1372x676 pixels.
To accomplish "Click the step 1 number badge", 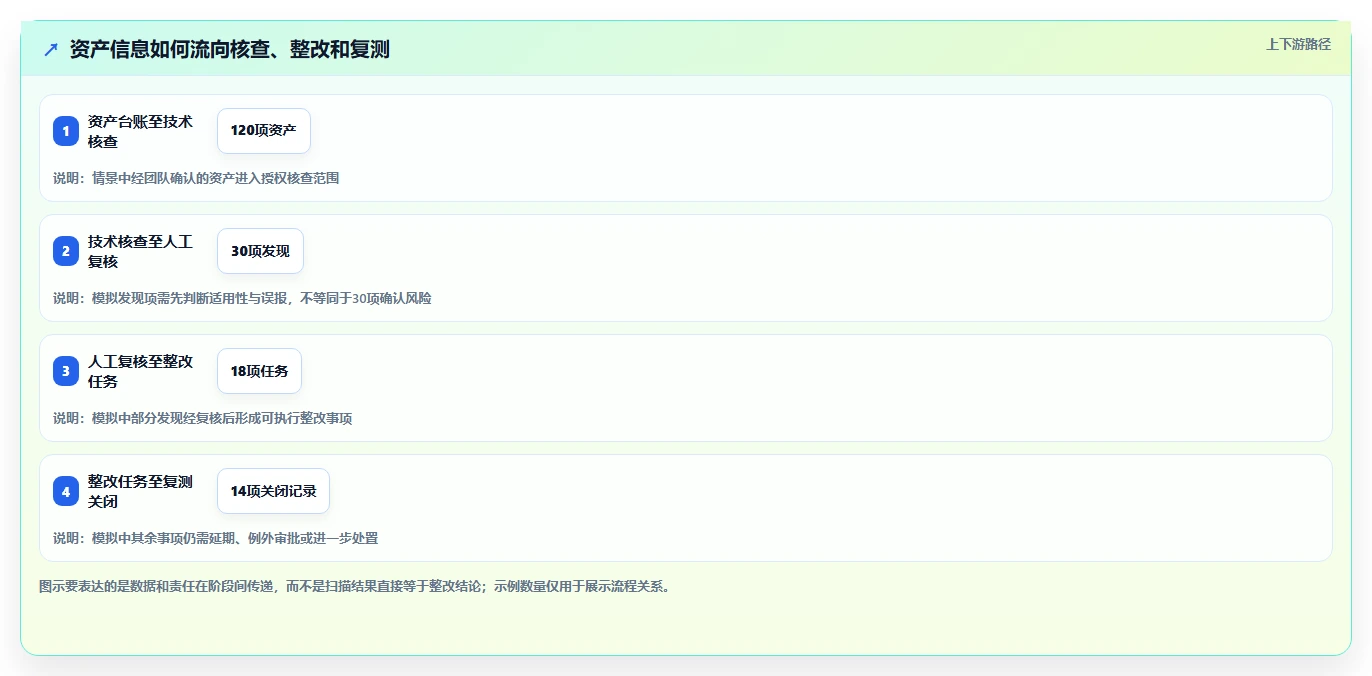I will pos(66,131).
